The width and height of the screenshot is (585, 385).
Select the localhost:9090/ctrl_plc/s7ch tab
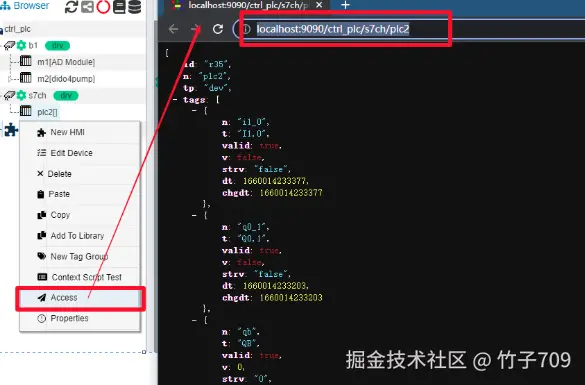click(x=248, y=5)
